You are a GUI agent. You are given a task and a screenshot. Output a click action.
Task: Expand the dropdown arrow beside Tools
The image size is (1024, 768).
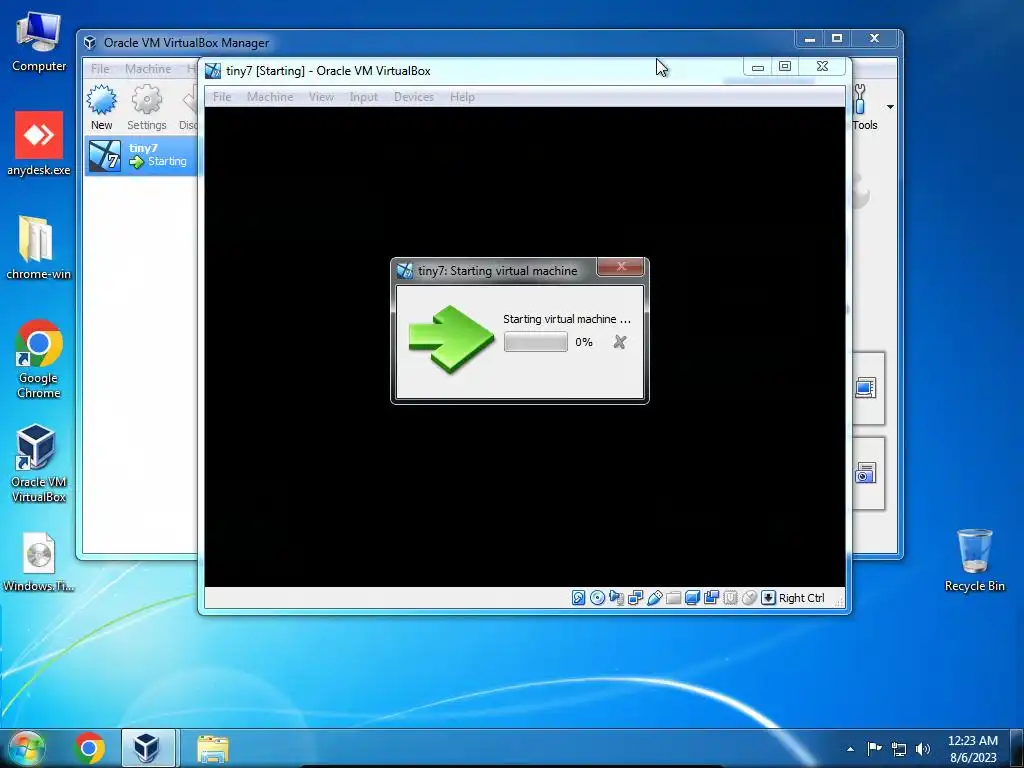[889, 106]
